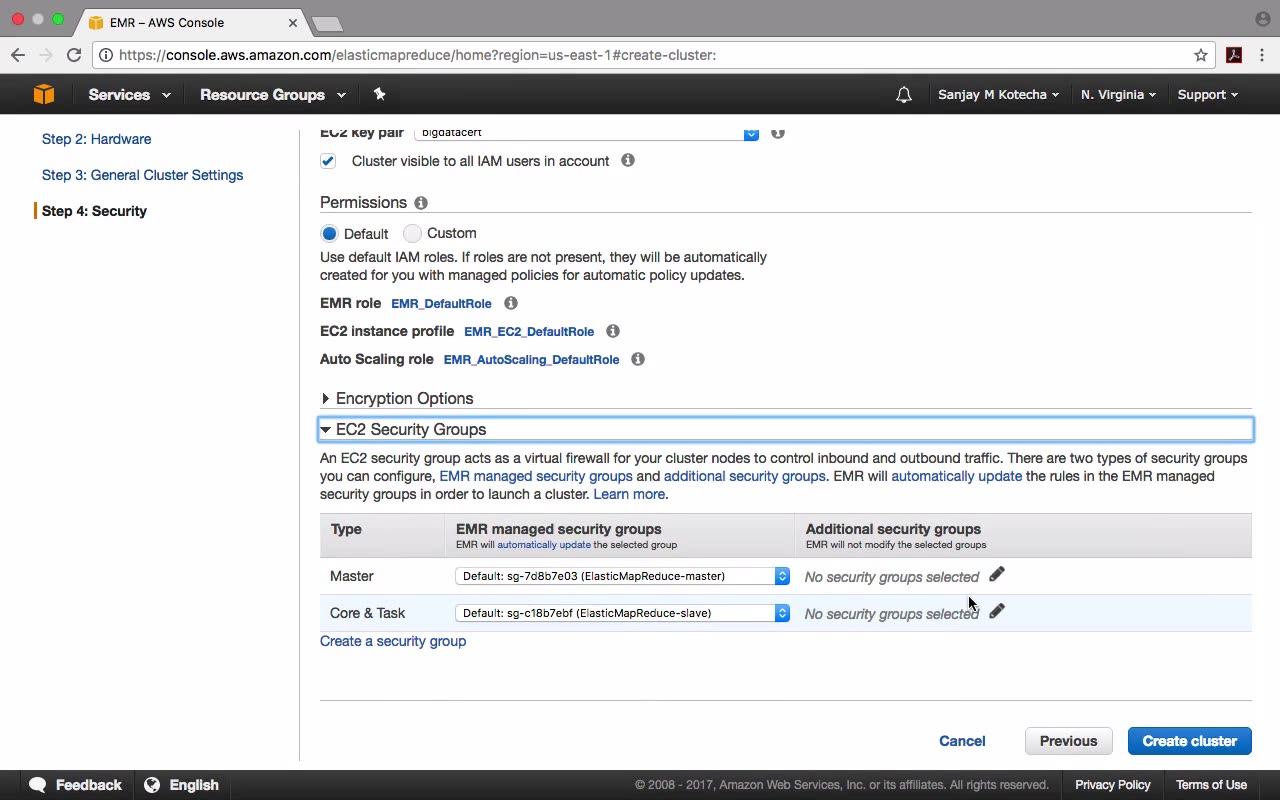Click the info icon next to Permissions
This screenshot has width=1280, height=800.
point(421,203)
